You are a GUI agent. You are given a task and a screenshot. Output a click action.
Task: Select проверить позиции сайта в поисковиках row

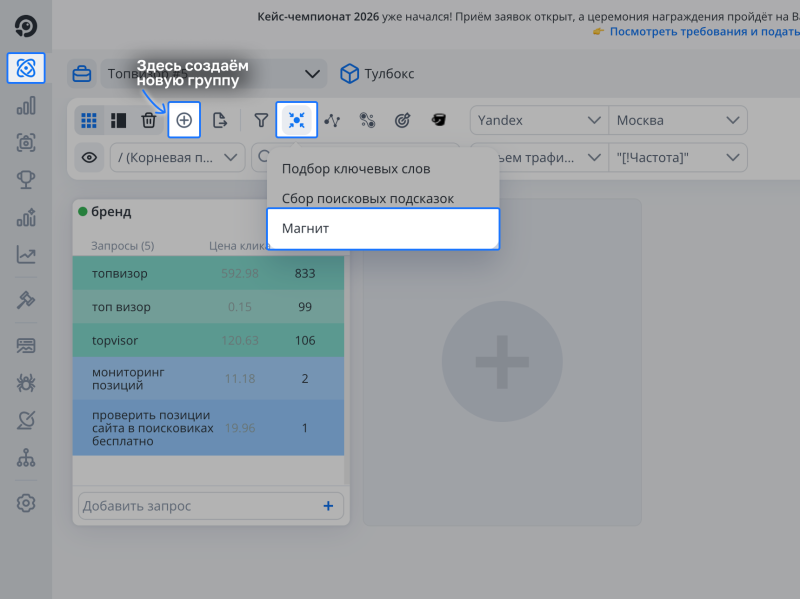208,428
